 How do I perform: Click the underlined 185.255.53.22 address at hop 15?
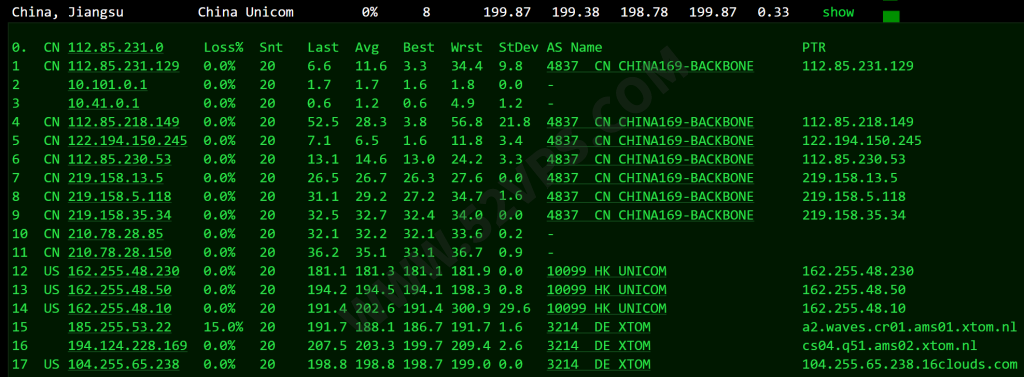(x=120, y=327)
